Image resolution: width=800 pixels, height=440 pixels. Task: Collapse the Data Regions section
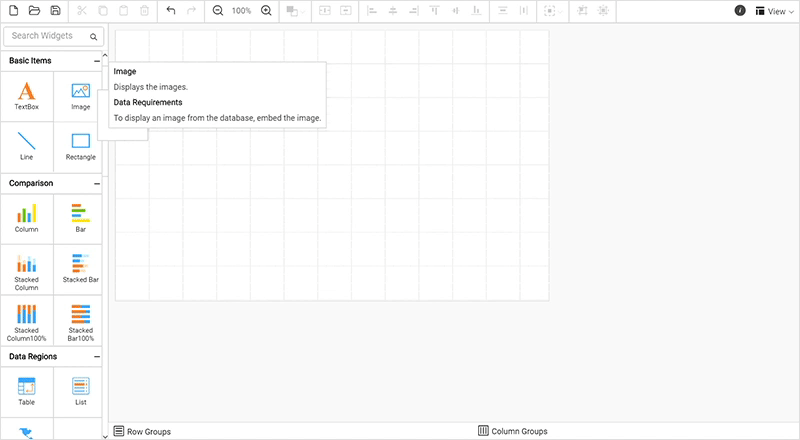(97, 357)
